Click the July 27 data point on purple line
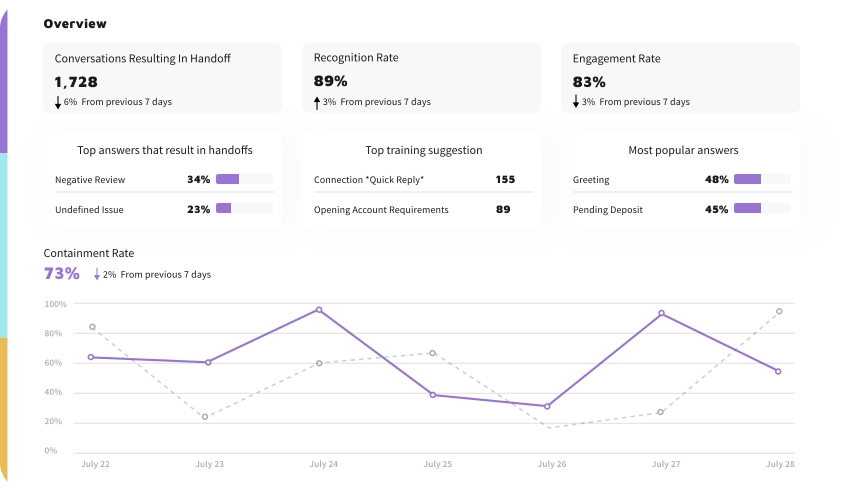This screenshot has width=841, height=491. tap(661, 314)
